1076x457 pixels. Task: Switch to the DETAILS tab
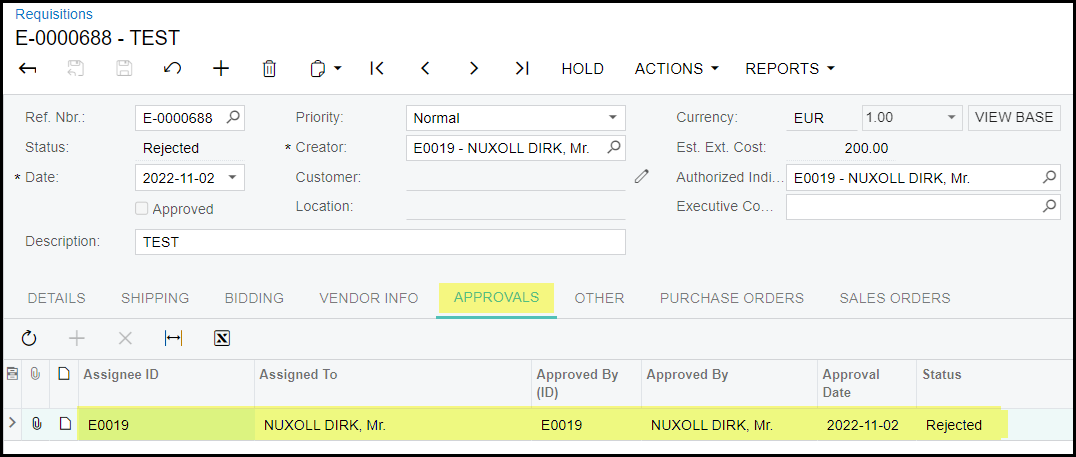56,298
